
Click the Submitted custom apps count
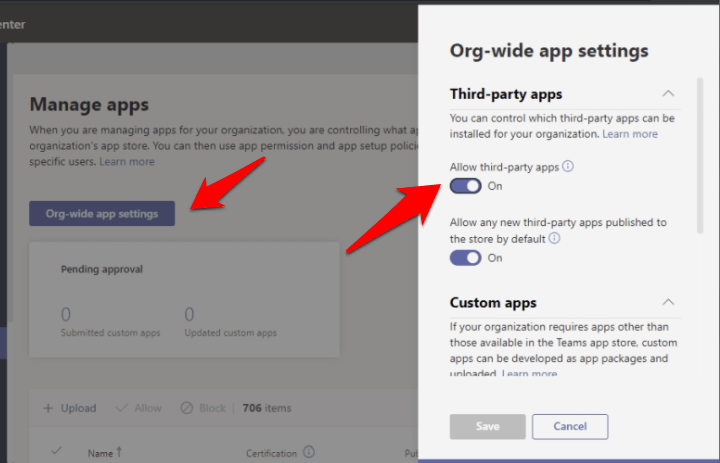click(66, 314)
